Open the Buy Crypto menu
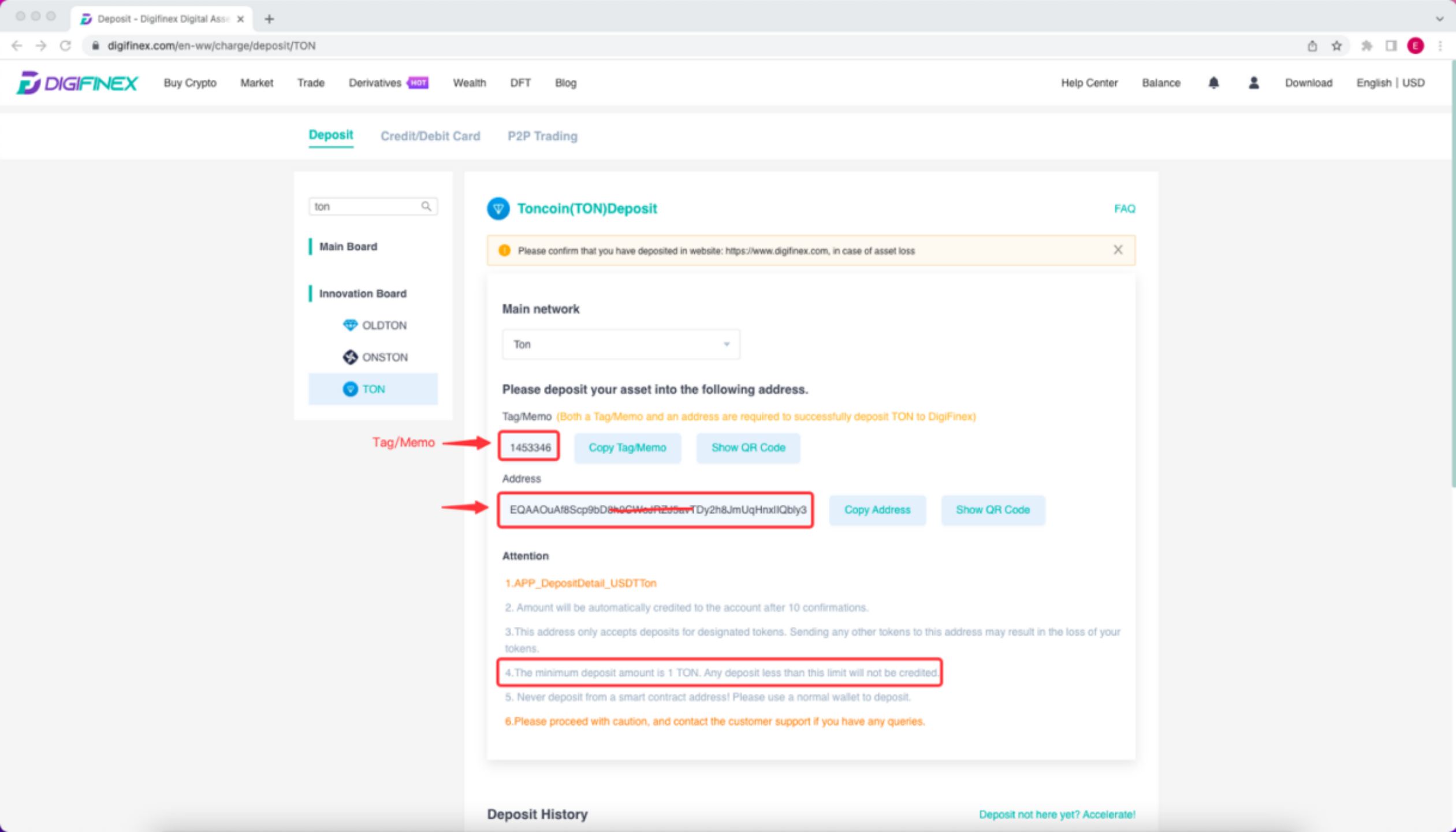Image resolution: width=1456 pixels, height=832 pixels. point(190,83)
